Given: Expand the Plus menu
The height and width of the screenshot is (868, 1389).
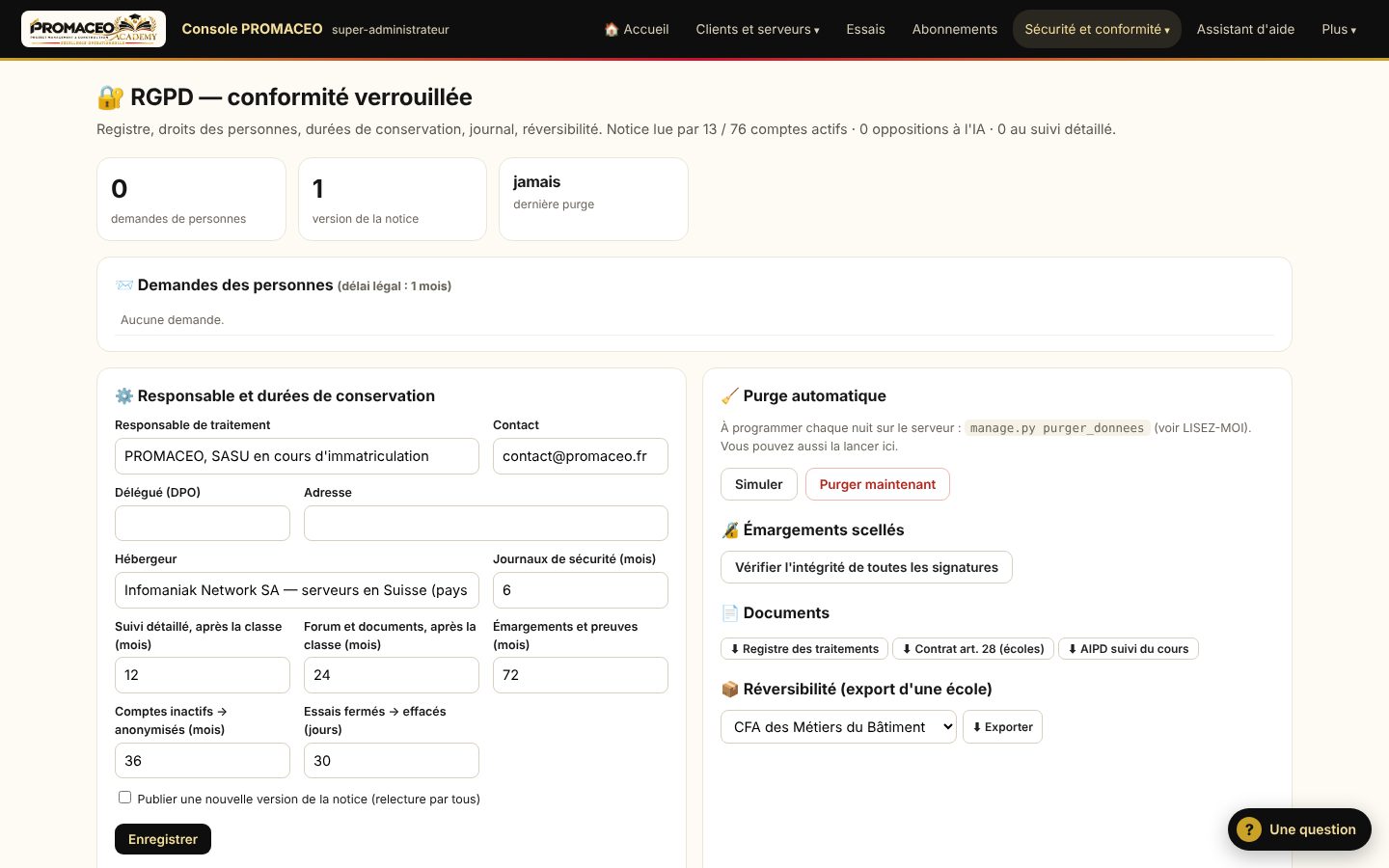Looking at the screenshot, I should tap(1339, 29).
